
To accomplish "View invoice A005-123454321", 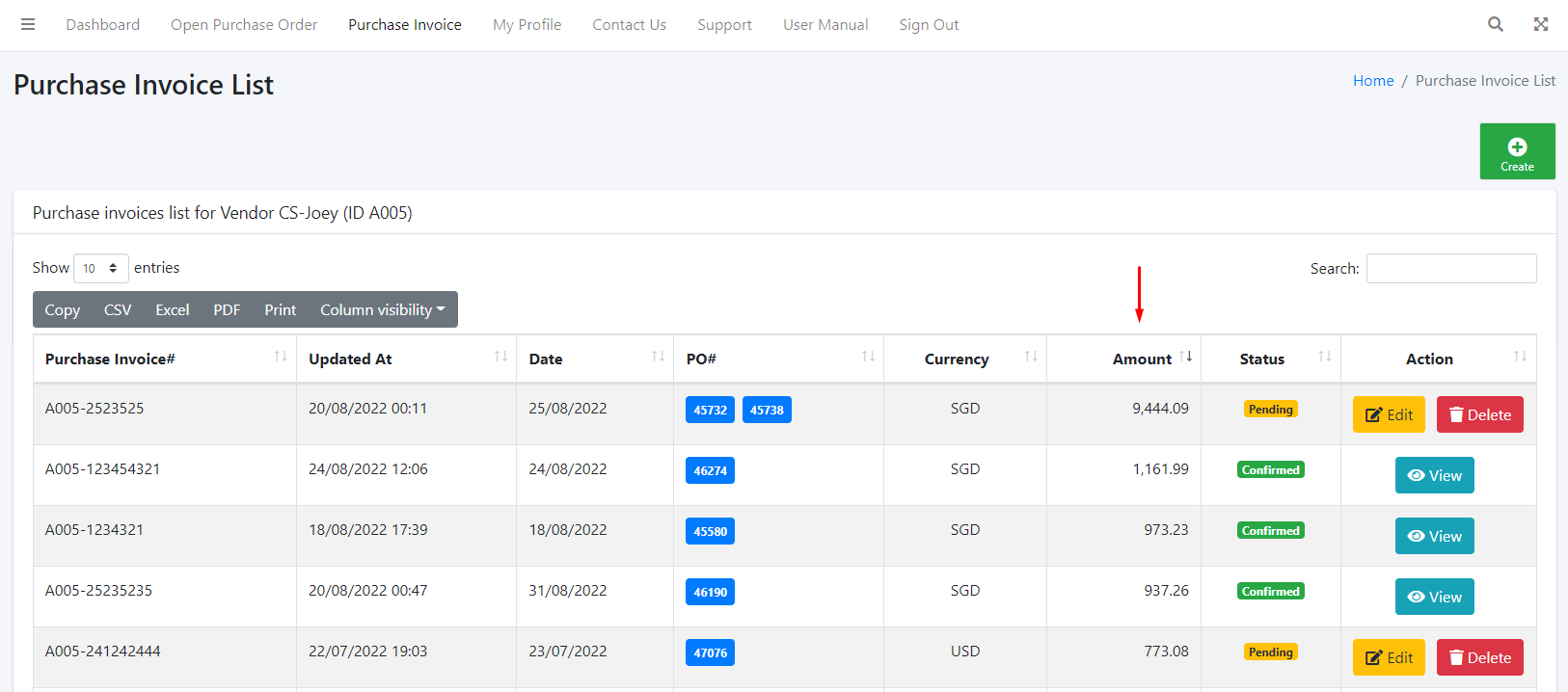I will [1434, 475].
